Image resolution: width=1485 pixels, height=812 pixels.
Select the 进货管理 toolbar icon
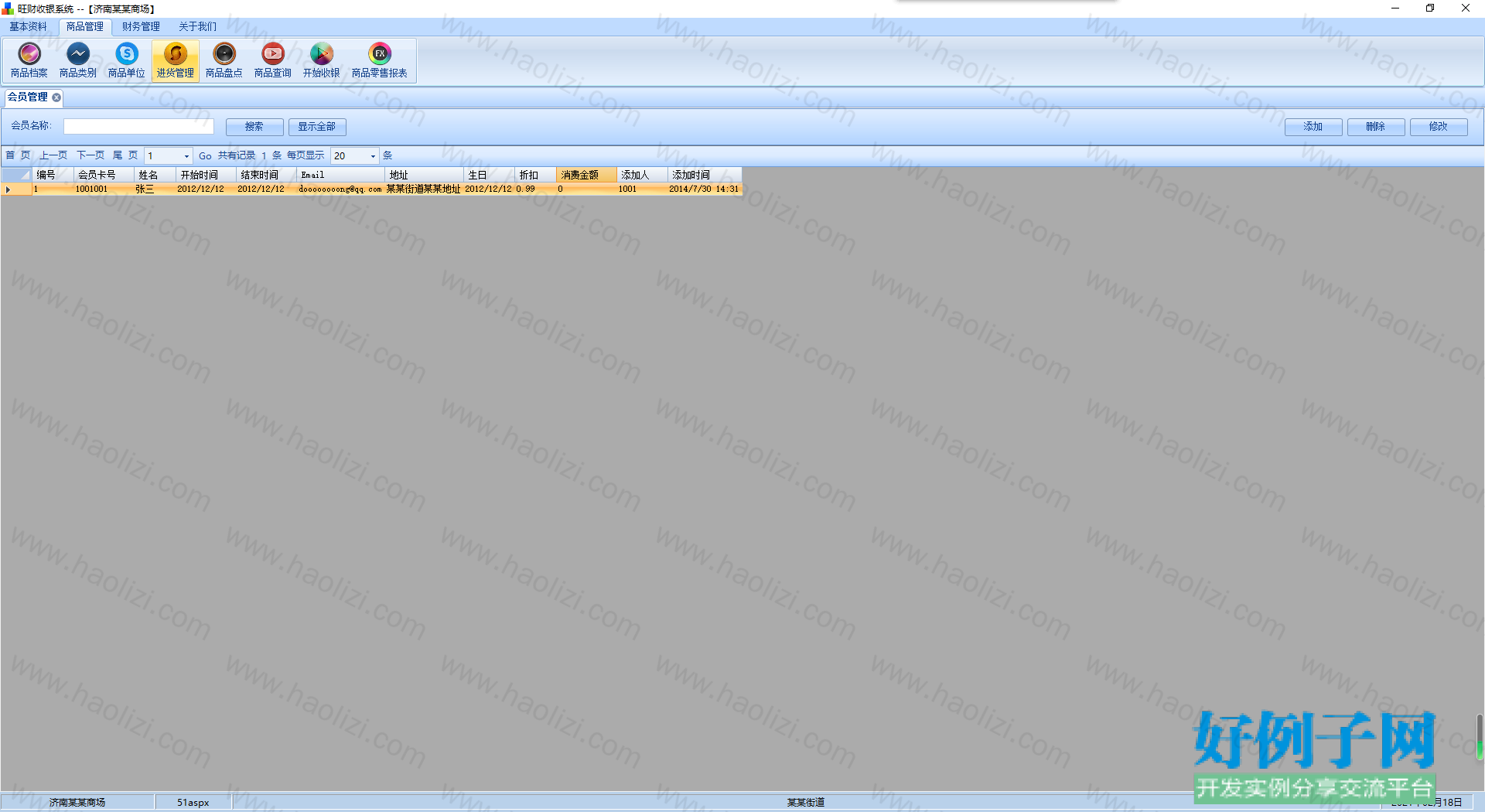(176, 60)
